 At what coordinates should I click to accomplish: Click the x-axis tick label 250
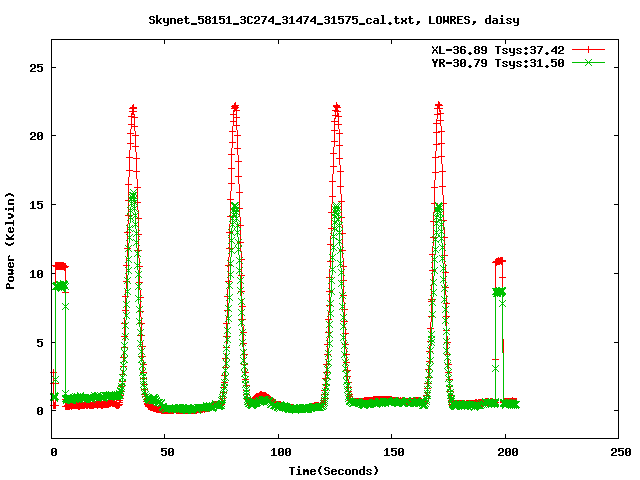(x=621, y=452)
